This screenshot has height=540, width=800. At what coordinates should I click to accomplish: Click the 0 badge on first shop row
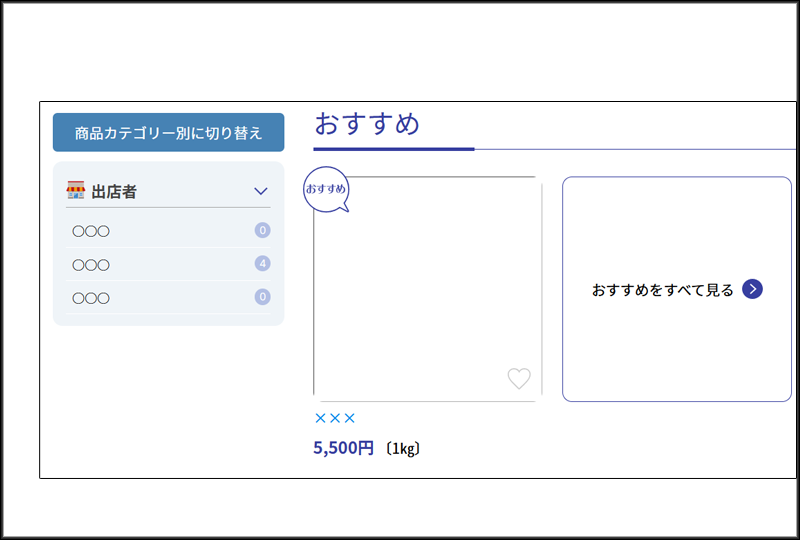(262, 230)
